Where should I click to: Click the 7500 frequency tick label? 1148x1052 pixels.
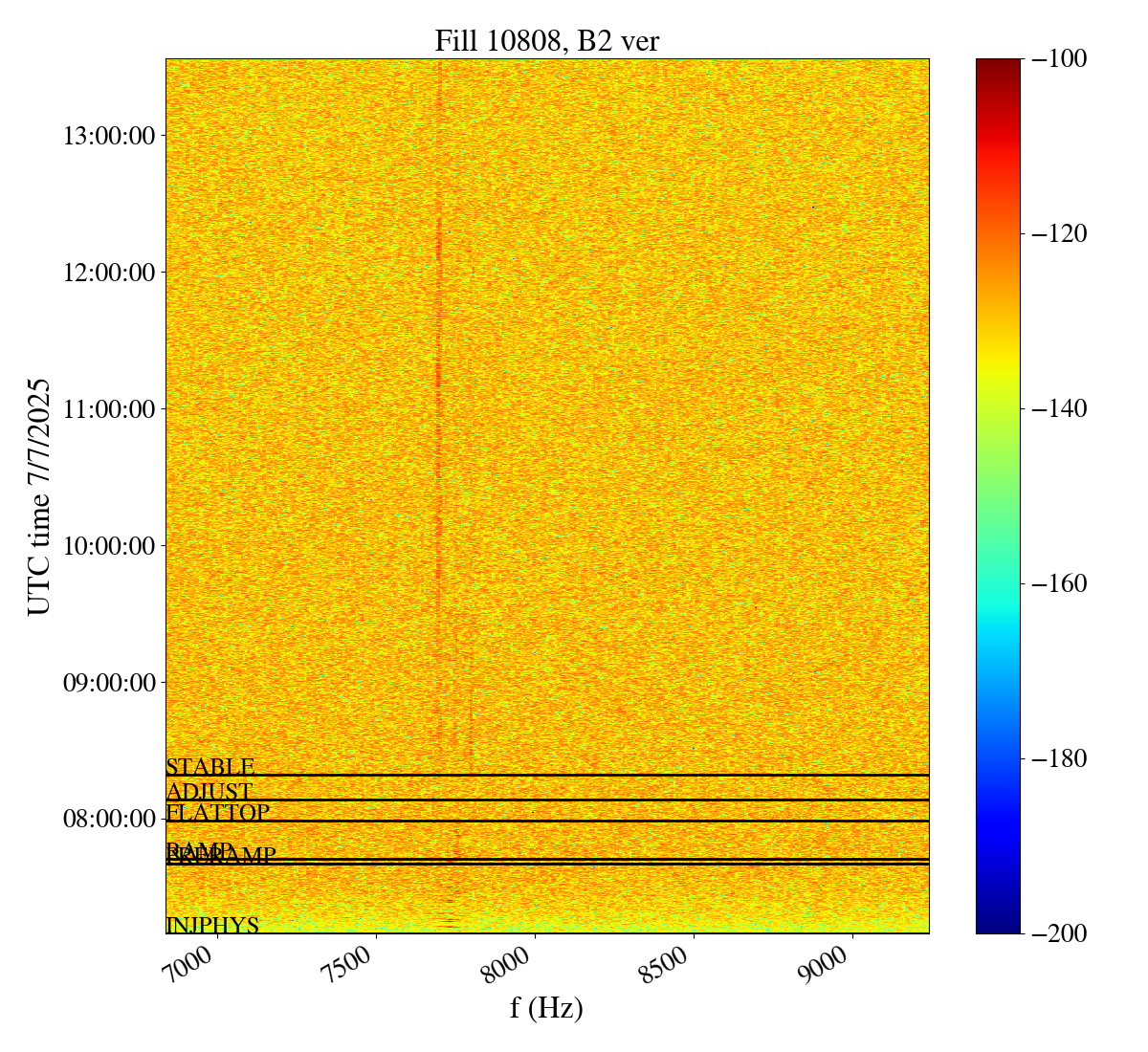(353, 964)
